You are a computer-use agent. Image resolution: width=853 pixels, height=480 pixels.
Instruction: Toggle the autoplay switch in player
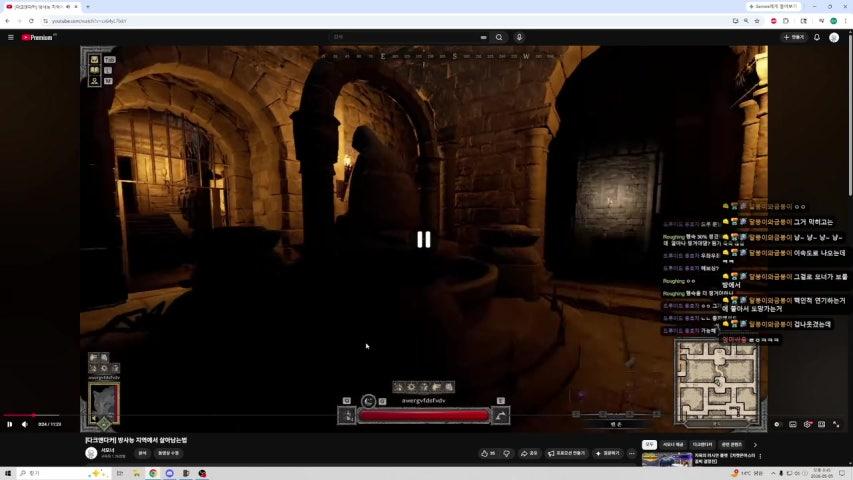point(778,424)
